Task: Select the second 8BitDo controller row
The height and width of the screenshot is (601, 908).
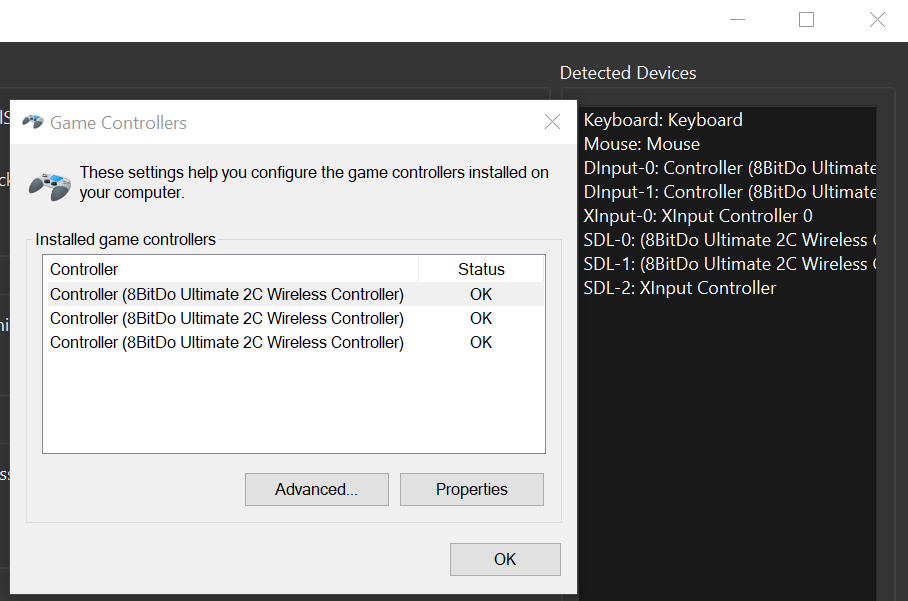Action: point(294,318)
